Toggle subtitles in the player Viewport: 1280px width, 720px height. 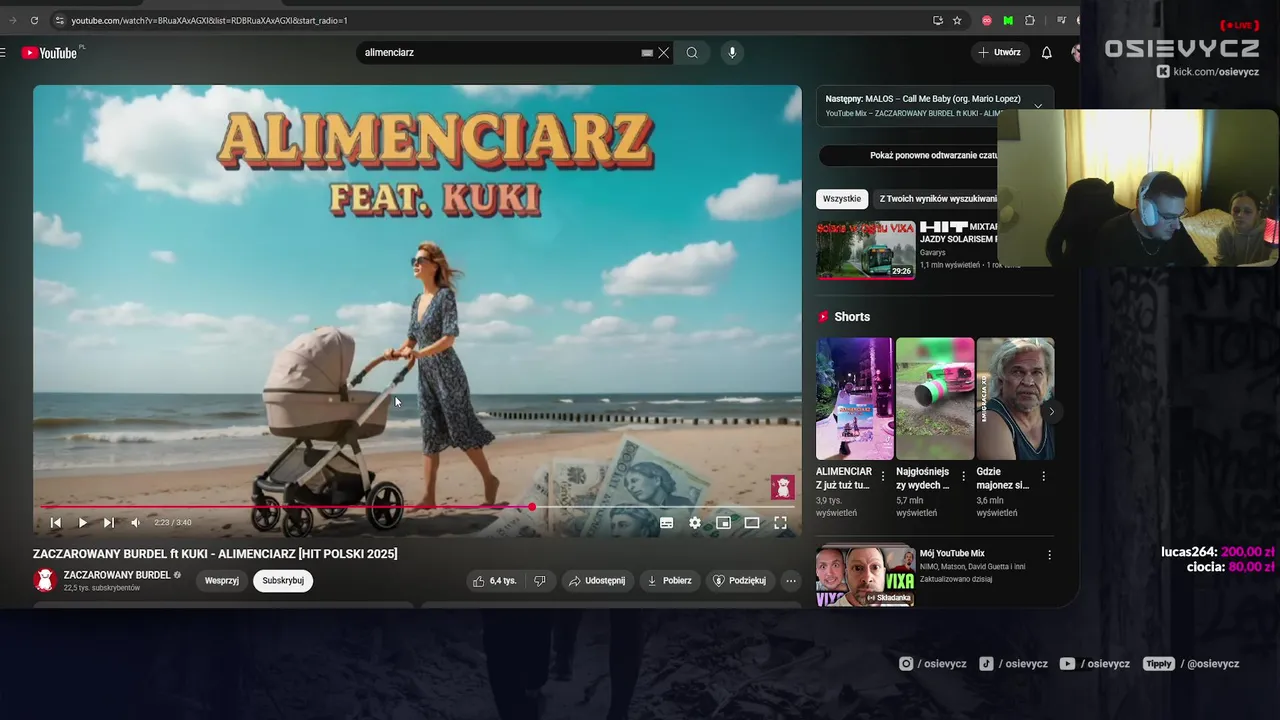click(x=666, y=522)
